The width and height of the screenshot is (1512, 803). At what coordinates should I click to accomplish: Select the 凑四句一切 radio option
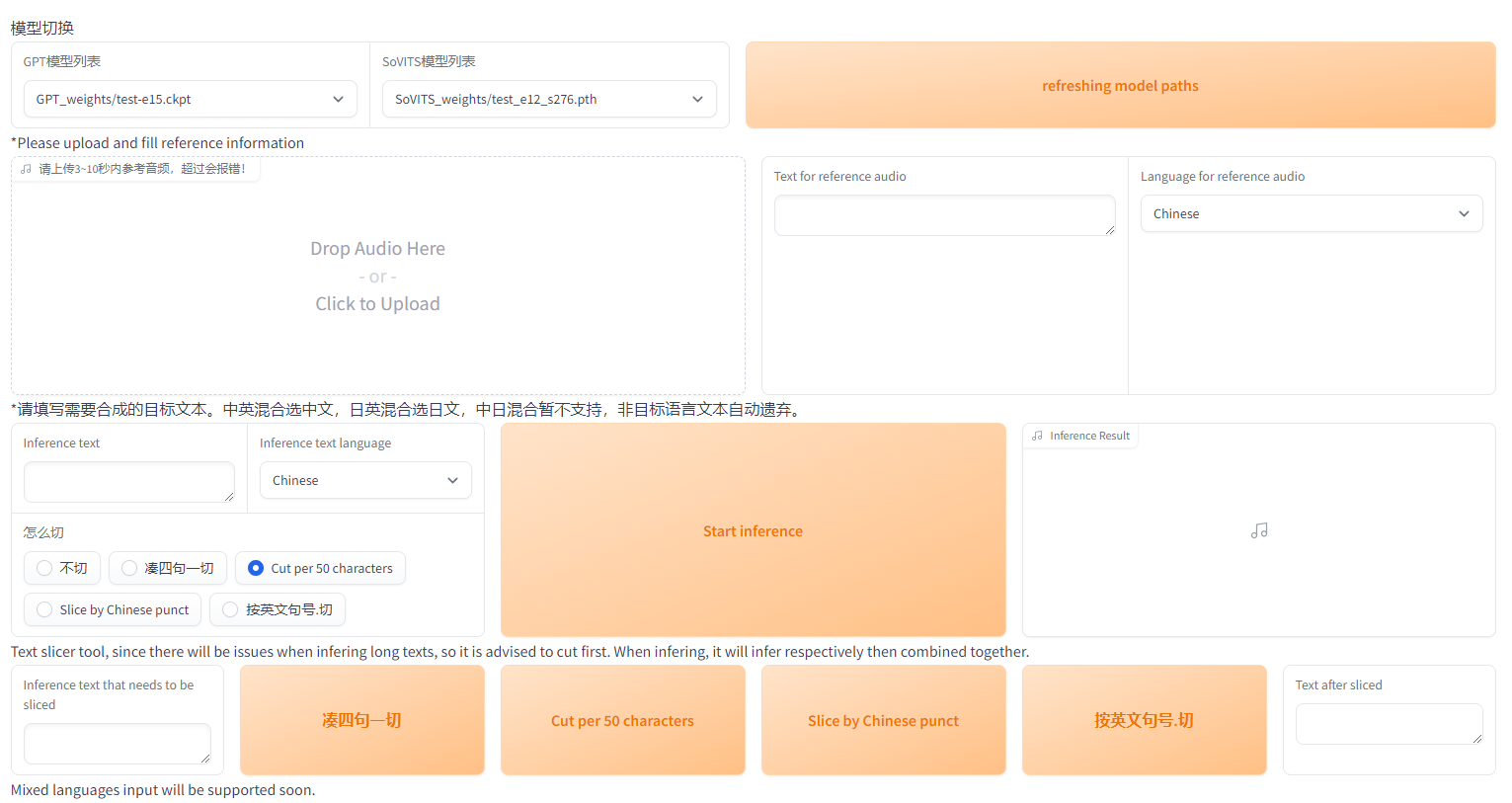tap(129, 568)
